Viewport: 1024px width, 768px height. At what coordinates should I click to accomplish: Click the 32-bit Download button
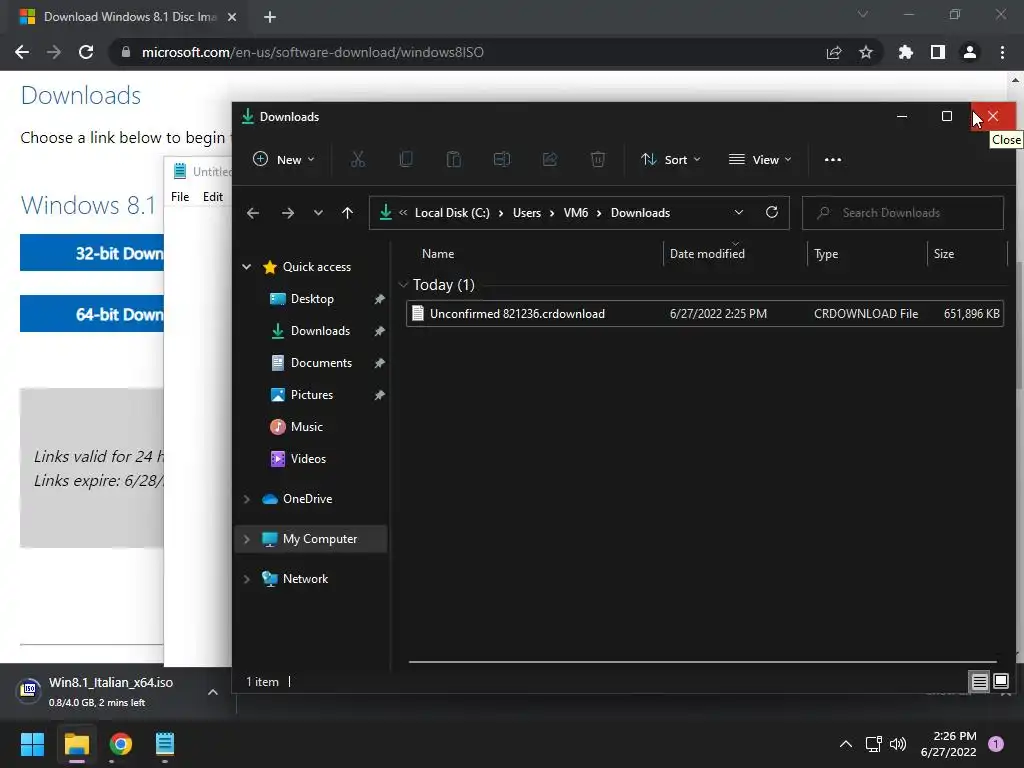[91, 253]
